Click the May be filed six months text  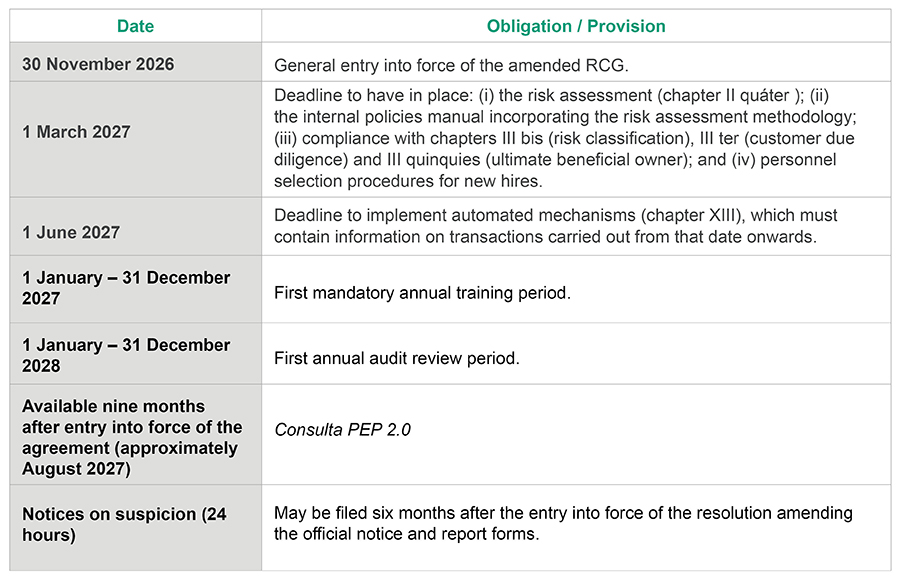(x=563, y=523)
